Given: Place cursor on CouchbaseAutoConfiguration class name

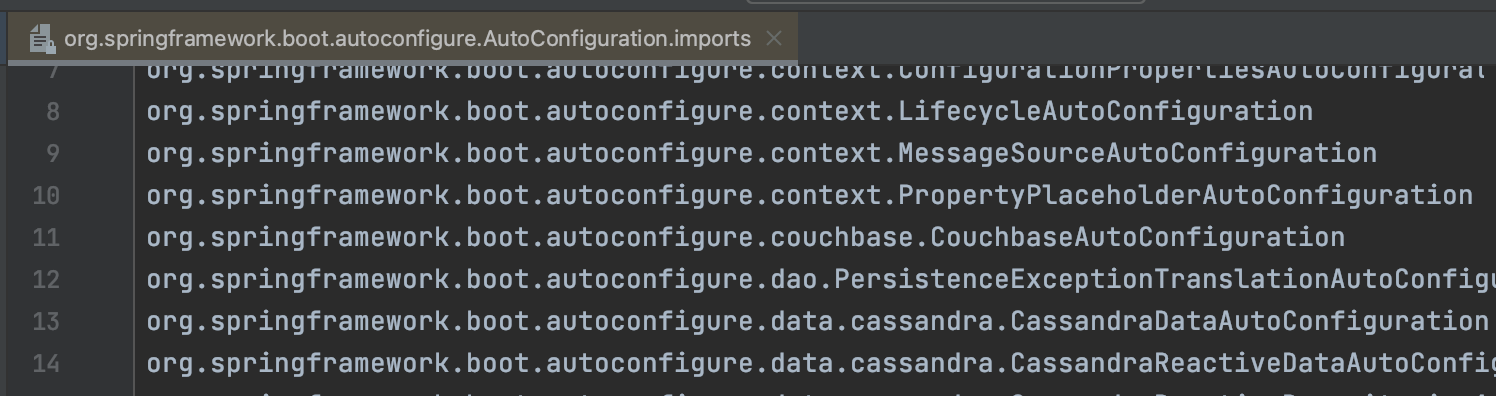Looking at the screenshot, I should 1137,237.
